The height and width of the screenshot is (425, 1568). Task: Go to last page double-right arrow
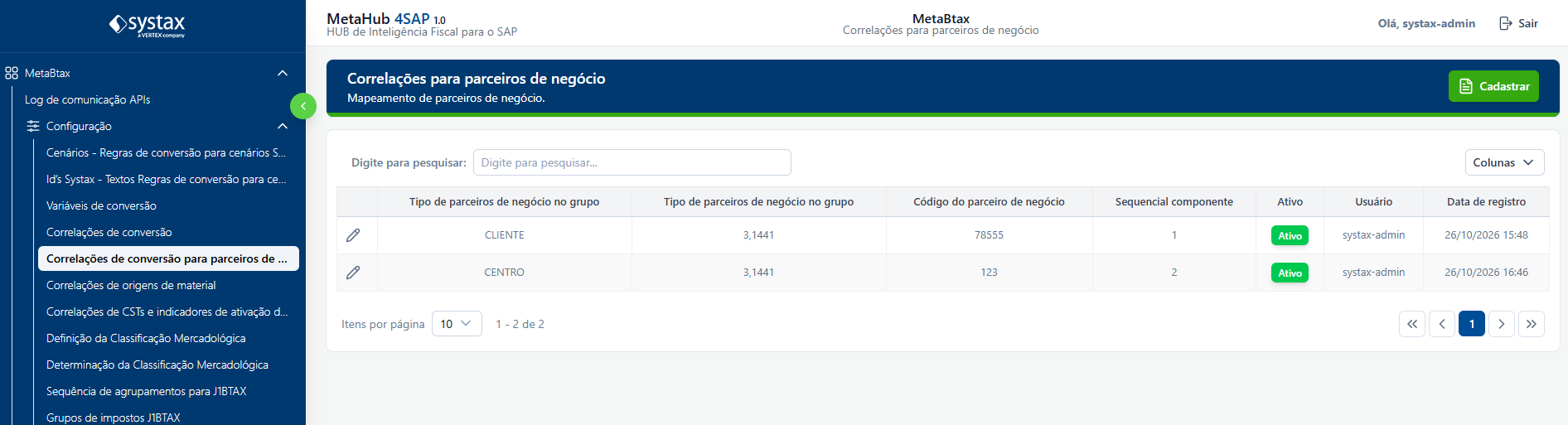(1532, 324)
